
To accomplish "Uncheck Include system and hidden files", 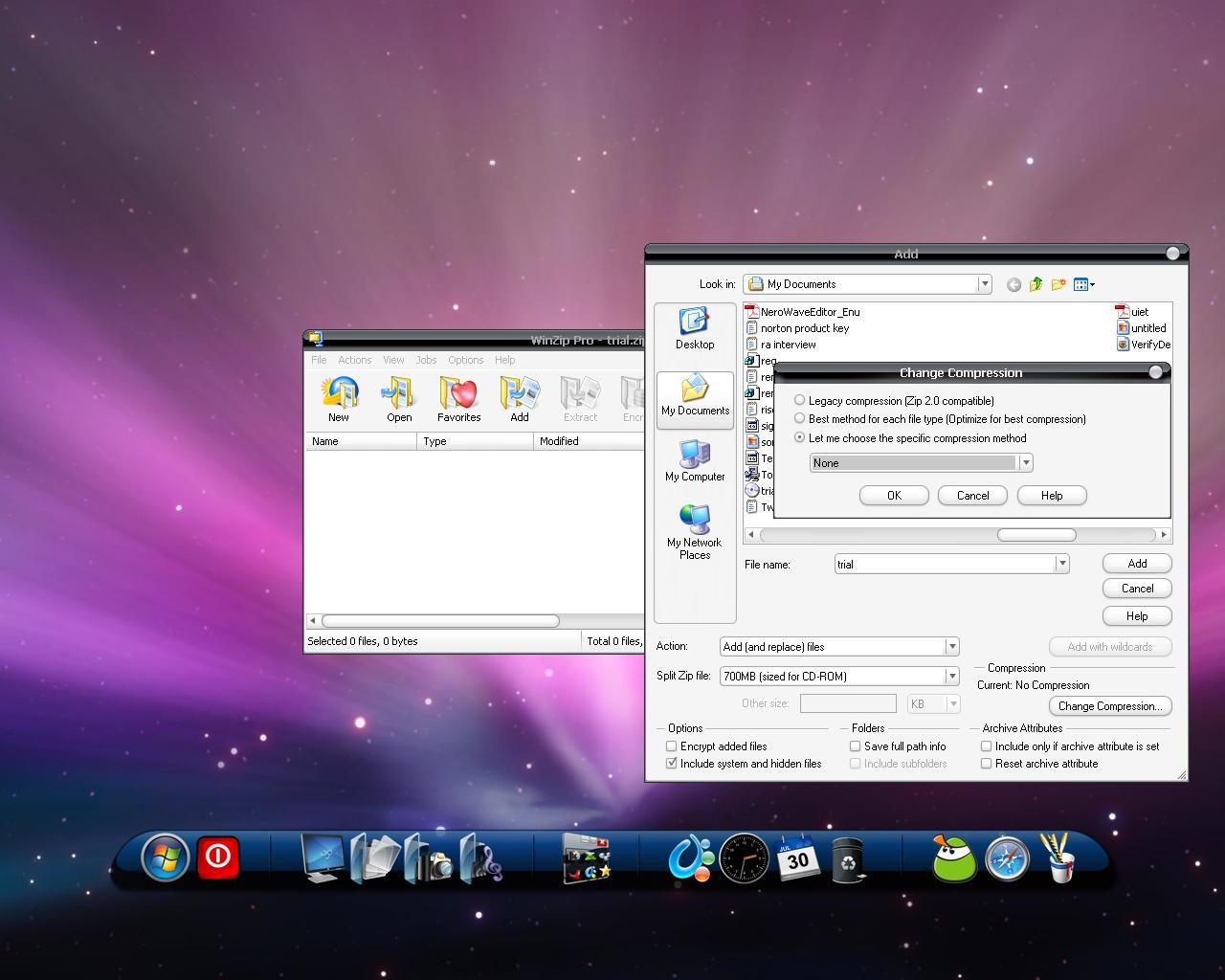I will [x=672, y=763].
